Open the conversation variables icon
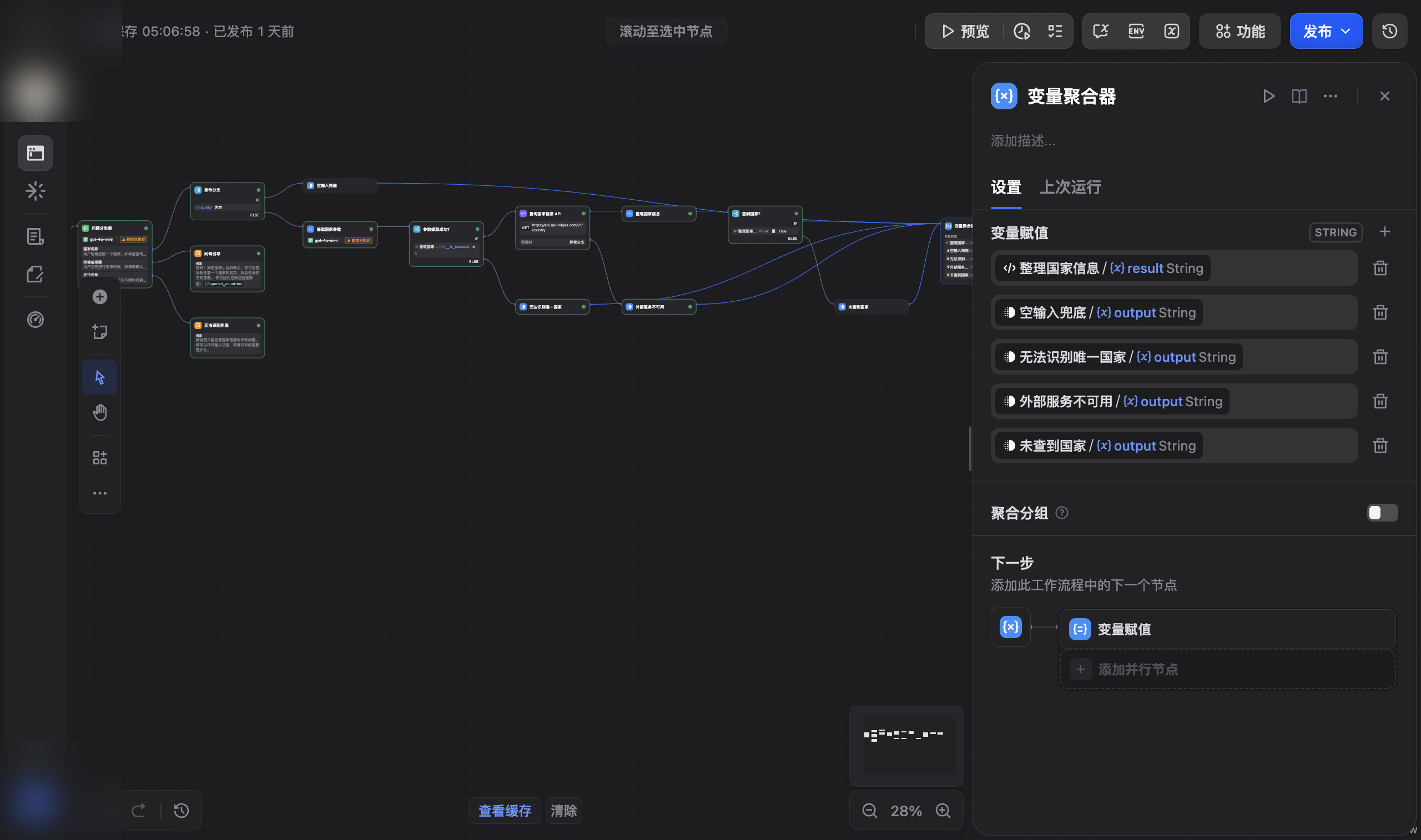The width and height of the screenshot is (1421, 840). 1101,31
